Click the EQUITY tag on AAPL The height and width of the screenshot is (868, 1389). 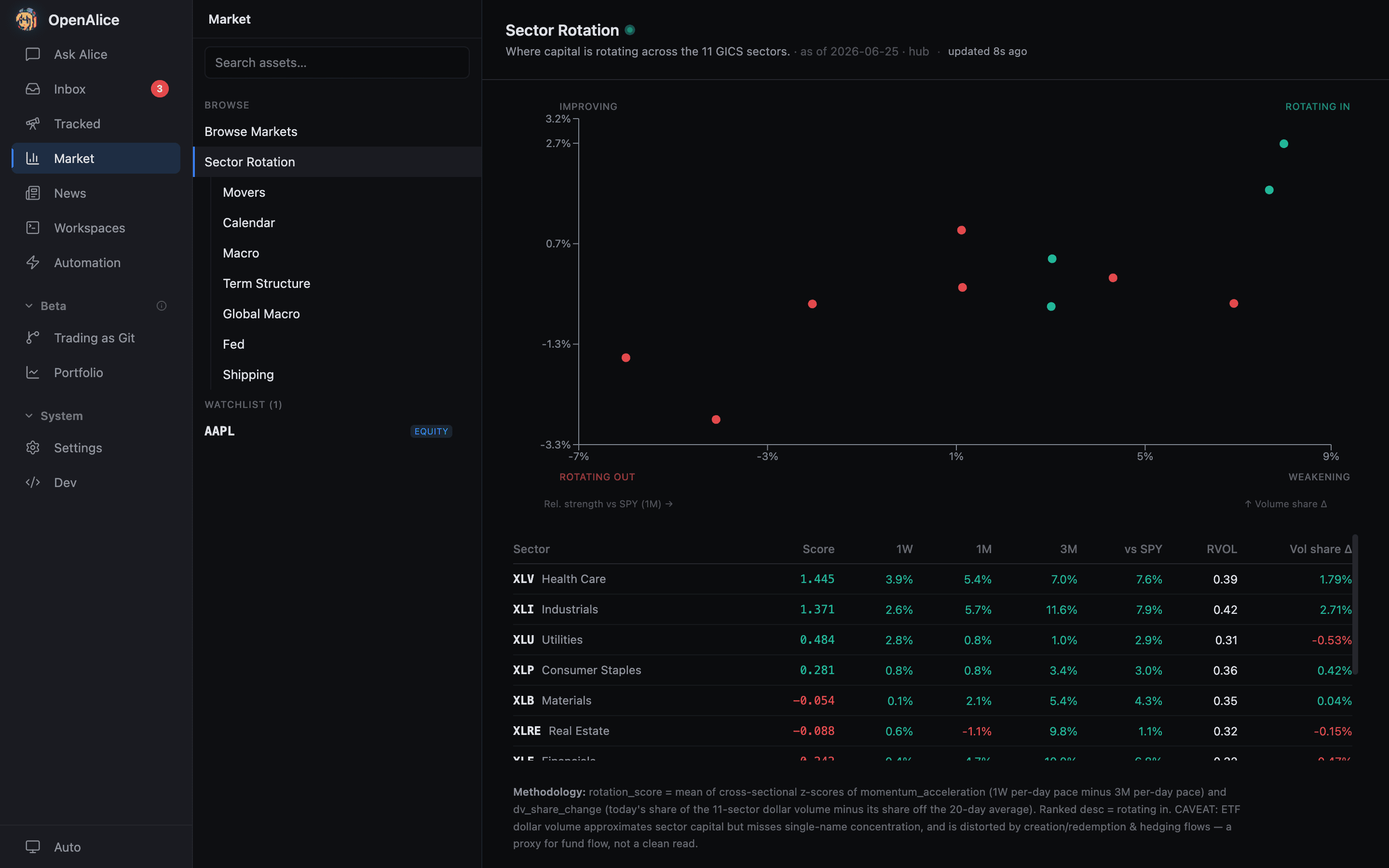[x=431, y=431]
